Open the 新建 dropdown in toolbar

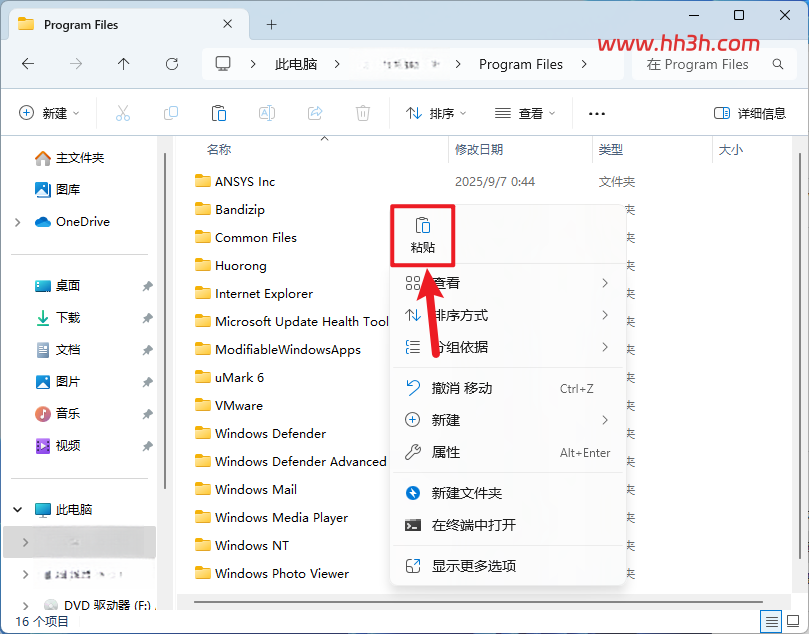pos(49,113)
